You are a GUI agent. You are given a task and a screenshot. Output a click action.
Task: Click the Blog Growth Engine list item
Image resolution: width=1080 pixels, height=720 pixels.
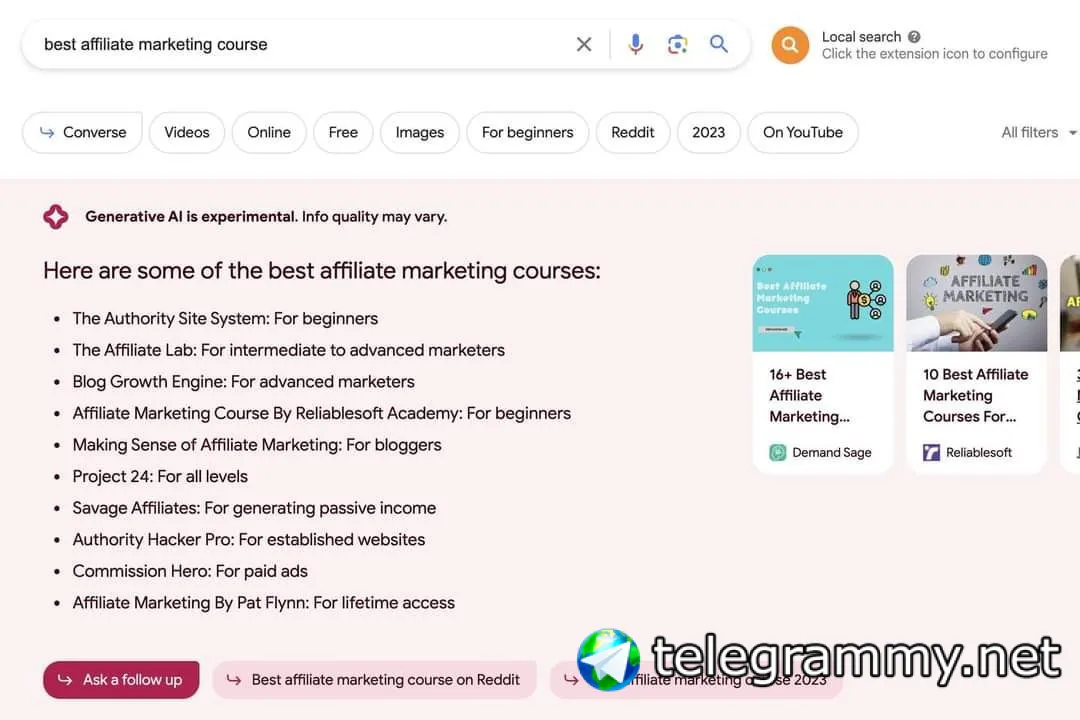point(243,382)
